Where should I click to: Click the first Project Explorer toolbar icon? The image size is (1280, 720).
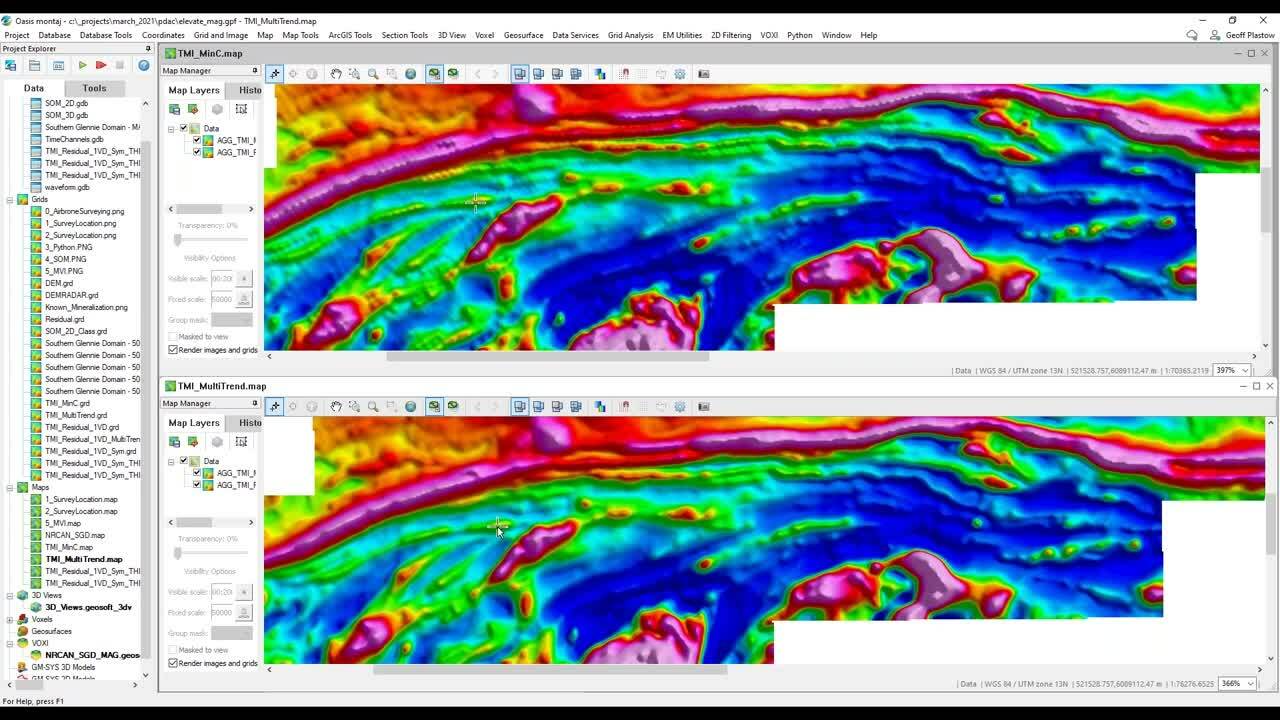tap(11, 65)
